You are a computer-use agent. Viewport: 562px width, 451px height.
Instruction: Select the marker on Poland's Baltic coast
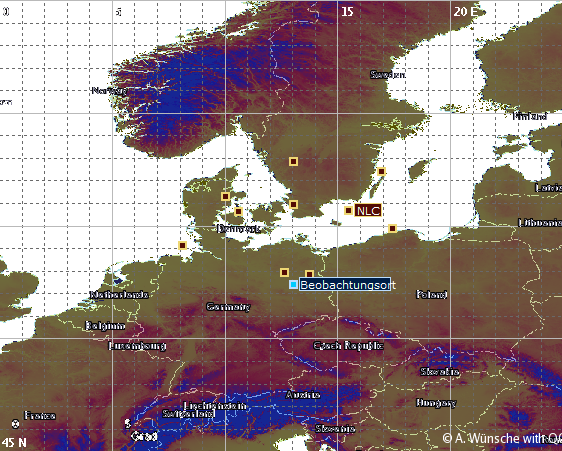pyautogui.click(x=392, y=228)
